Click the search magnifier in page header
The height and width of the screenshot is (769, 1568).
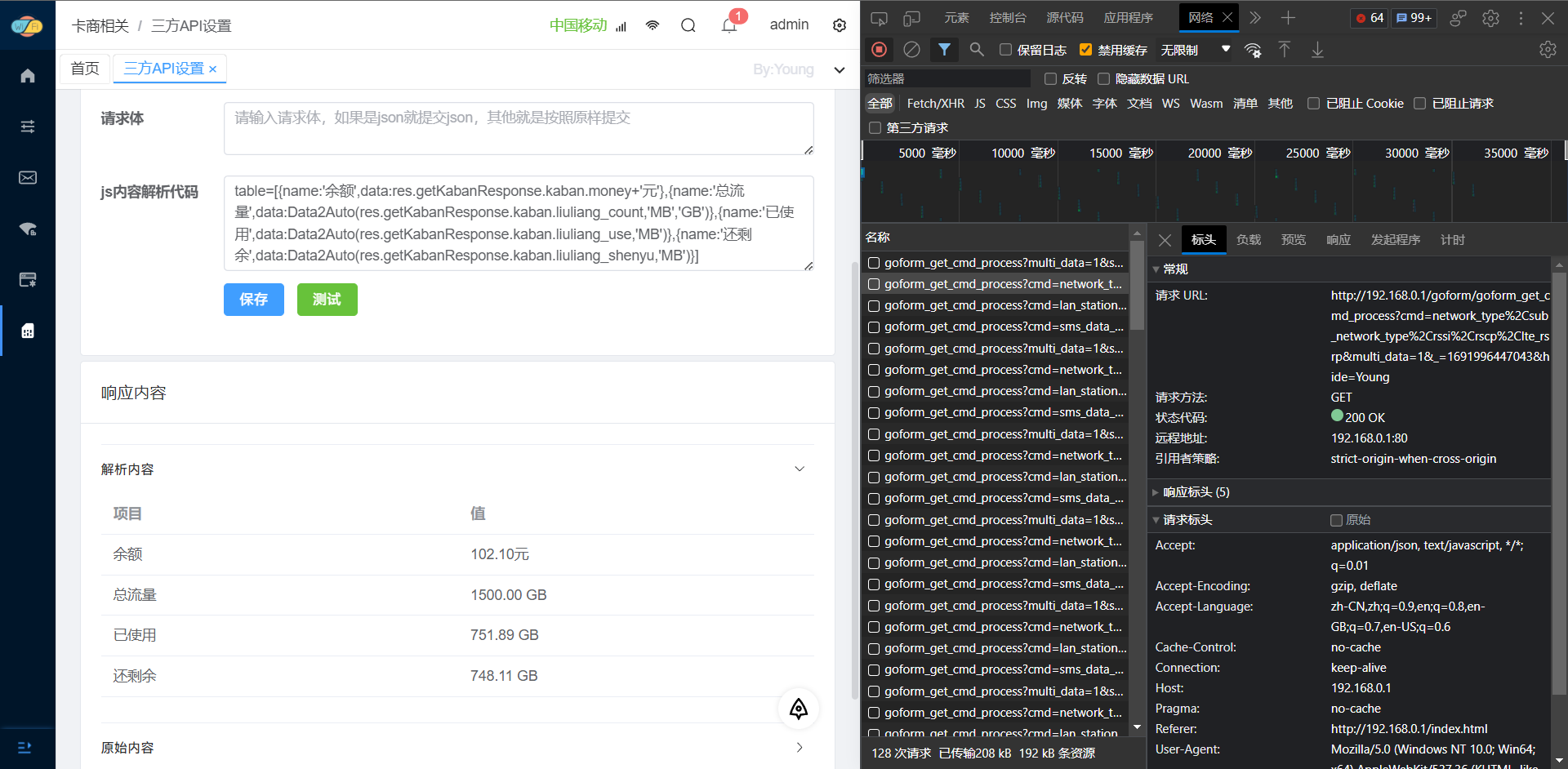point(688,25)
